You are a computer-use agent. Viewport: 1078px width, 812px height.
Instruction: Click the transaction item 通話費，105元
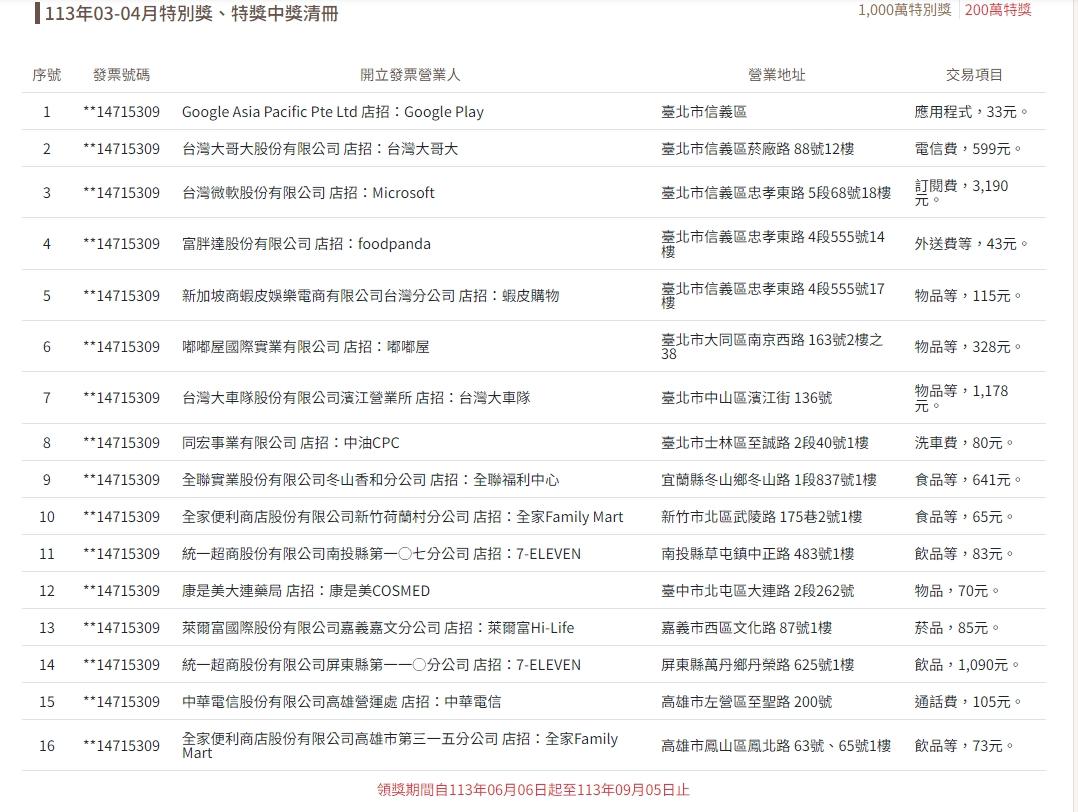[x=968, y=702]
